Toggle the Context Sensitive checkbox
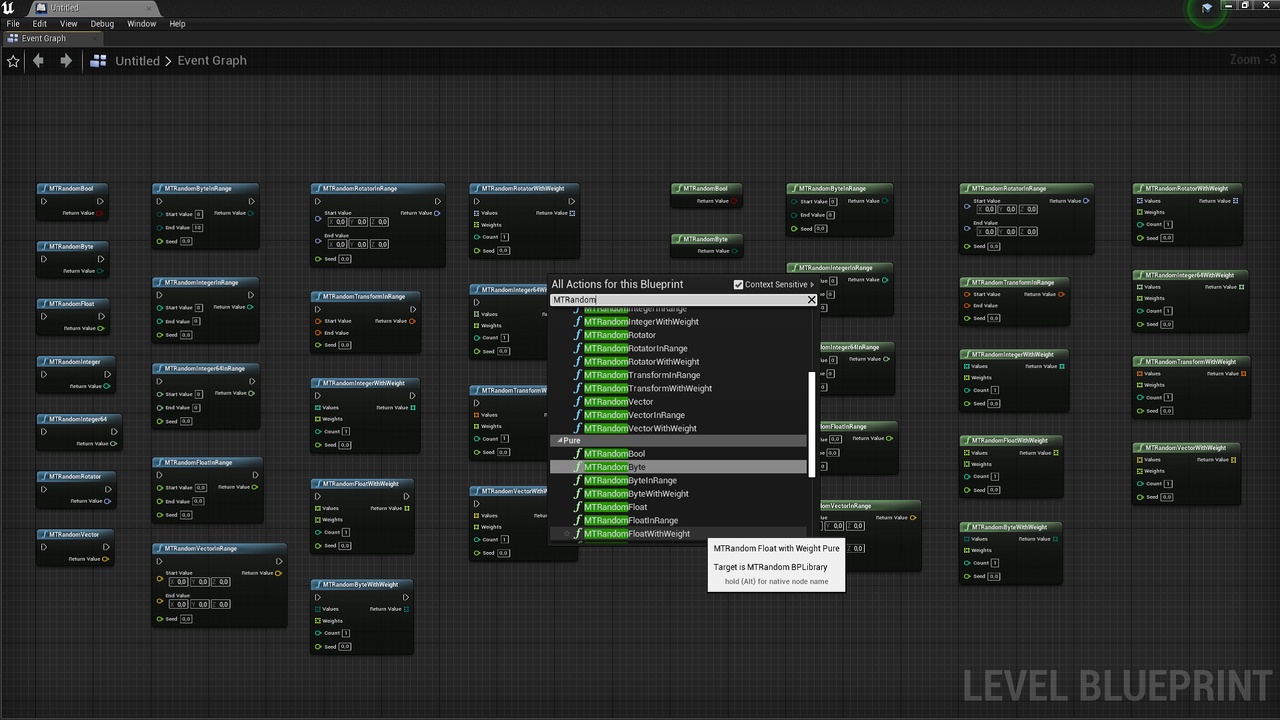 (739, 285)
